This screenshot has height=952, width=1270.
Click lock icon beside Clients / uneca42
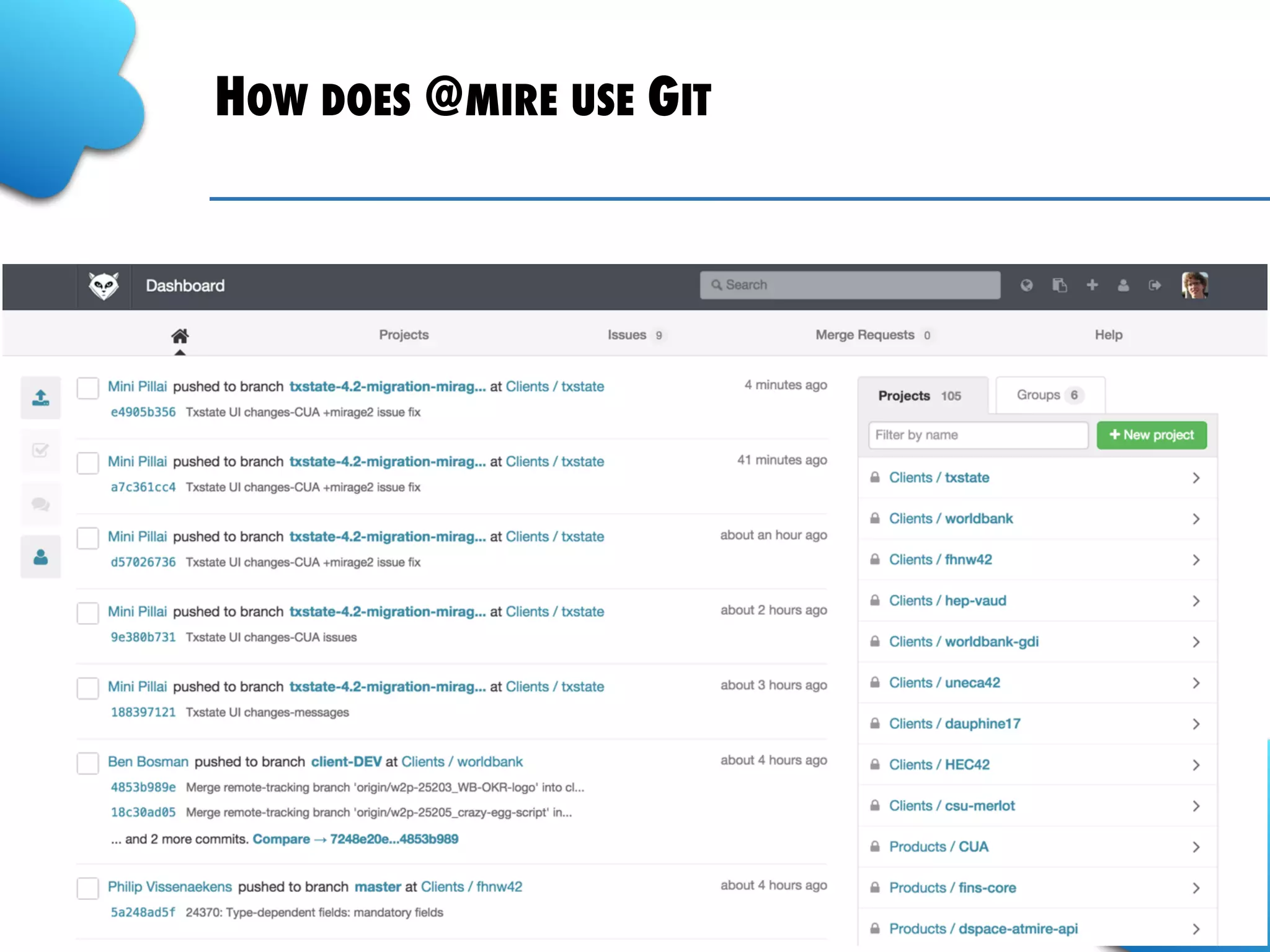[x=875, y=682]
